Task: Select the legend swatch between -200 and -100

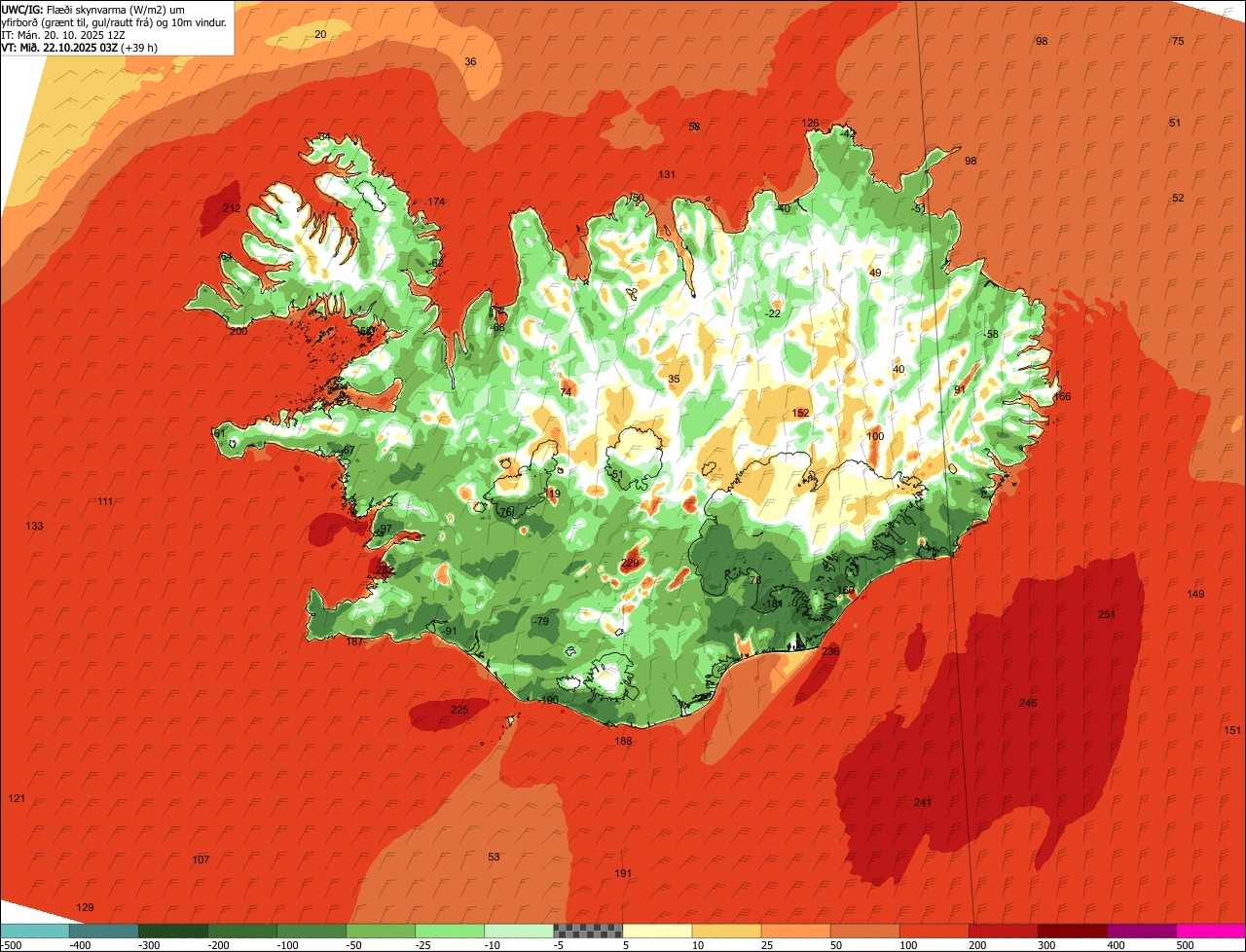Action: pyautogui.click(x=241, y=931)
